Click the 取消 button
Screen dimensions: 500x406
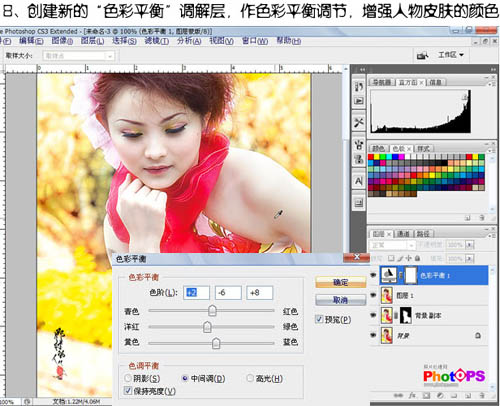(340, 300)
